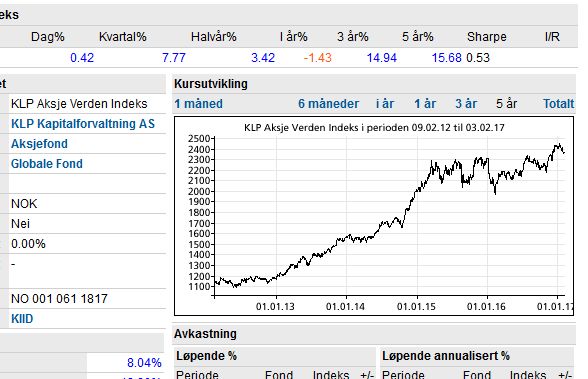Select the 6 måneder chart period

328,104
